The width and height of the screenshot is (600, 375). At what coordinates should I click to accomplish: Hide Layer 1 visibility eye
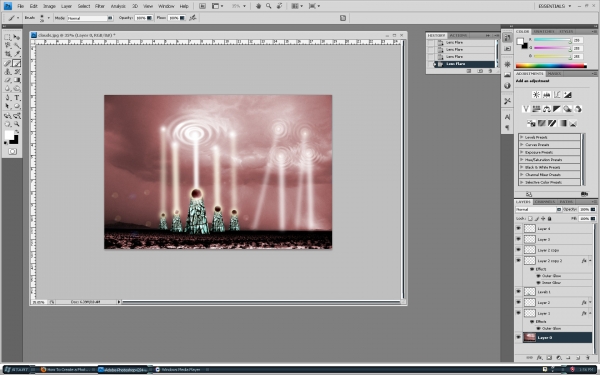pos(518,313)
